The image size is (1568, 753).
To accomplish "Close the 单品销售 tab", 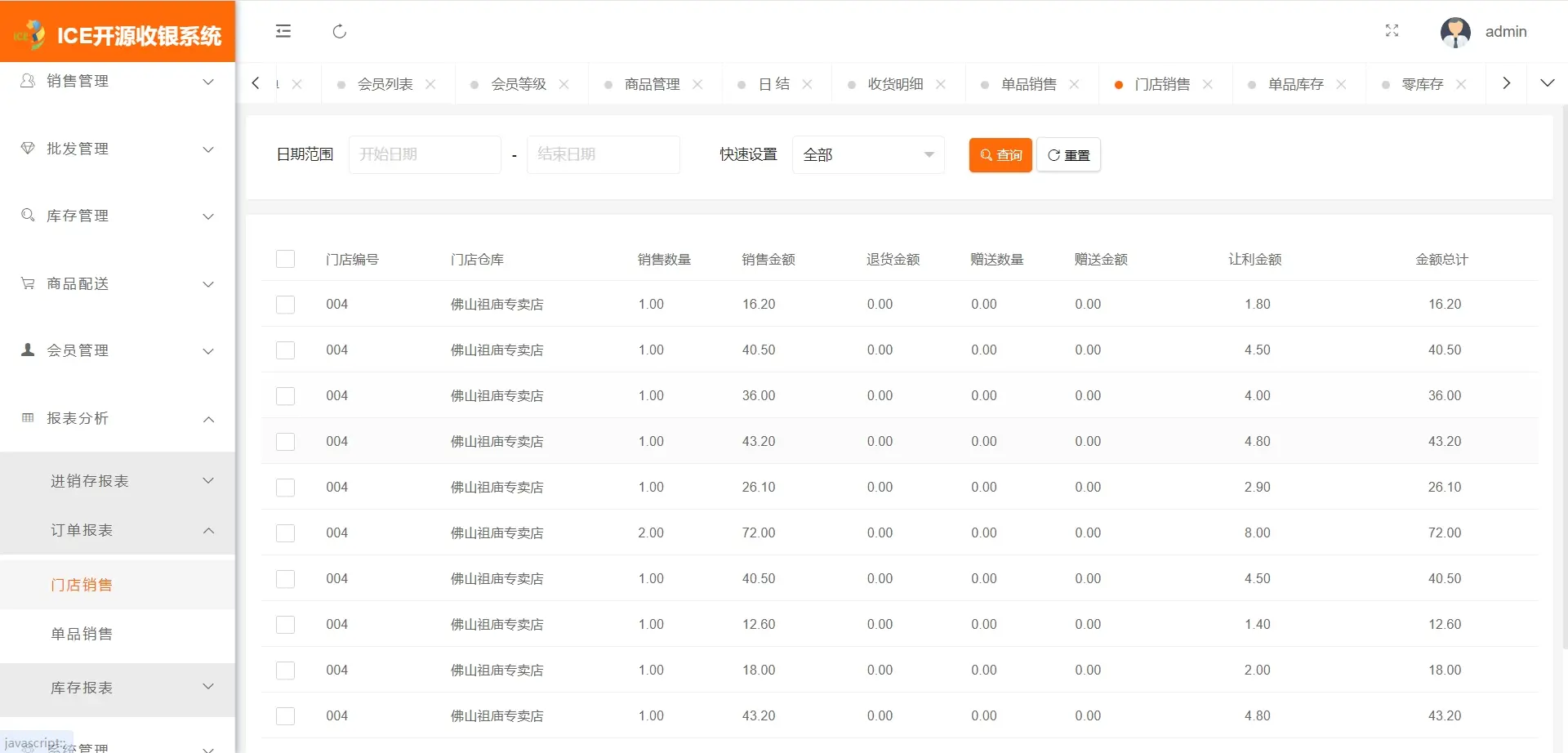I will tap(1074, 84).
